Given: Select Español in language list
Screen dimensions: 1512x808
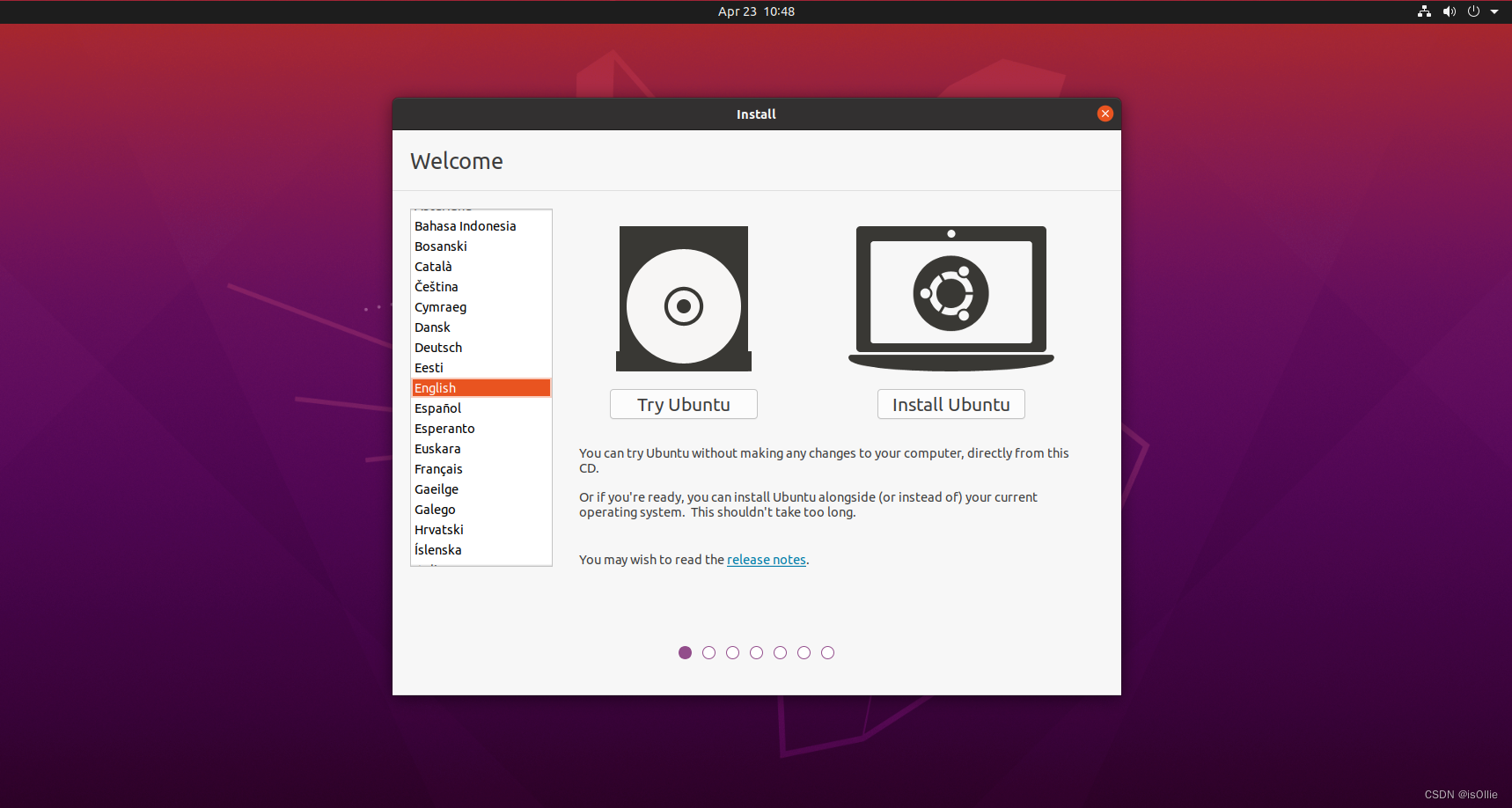Looking at the screenshot, I should pos(481,408).
